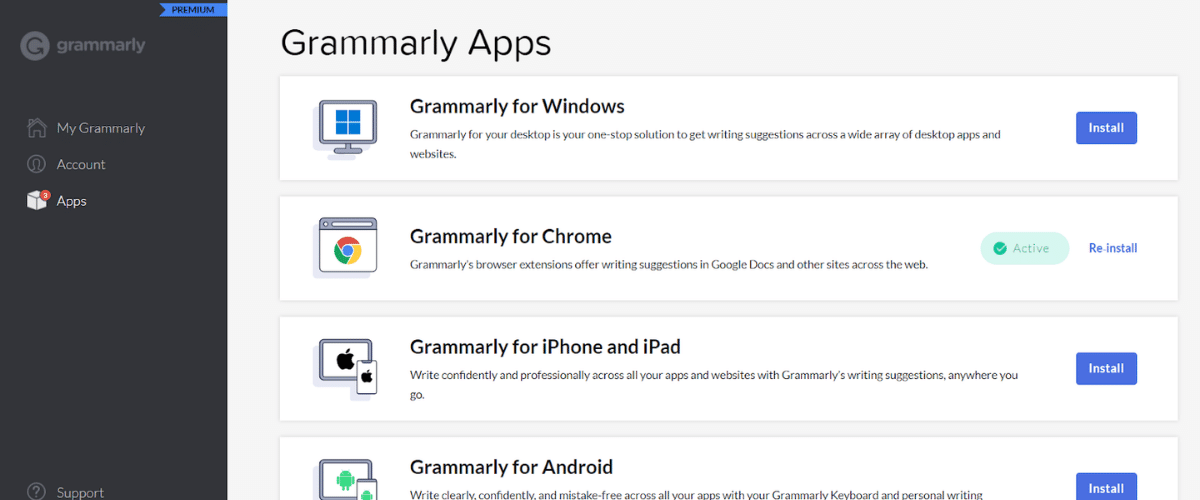Click the Premium ribbon label
Image resolution: width=1200 pixels, height=500 pixels.
193,9
